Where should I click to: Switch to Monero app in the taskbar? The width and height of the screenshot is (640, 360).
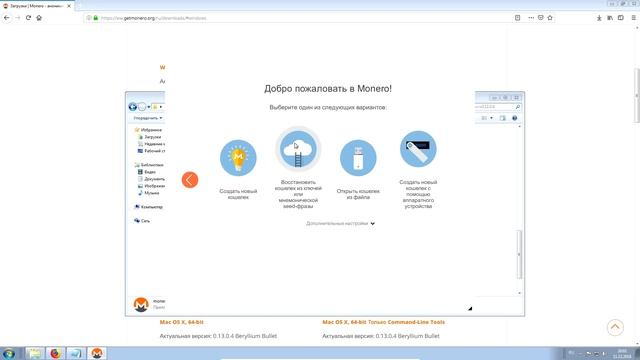[97, 353]
